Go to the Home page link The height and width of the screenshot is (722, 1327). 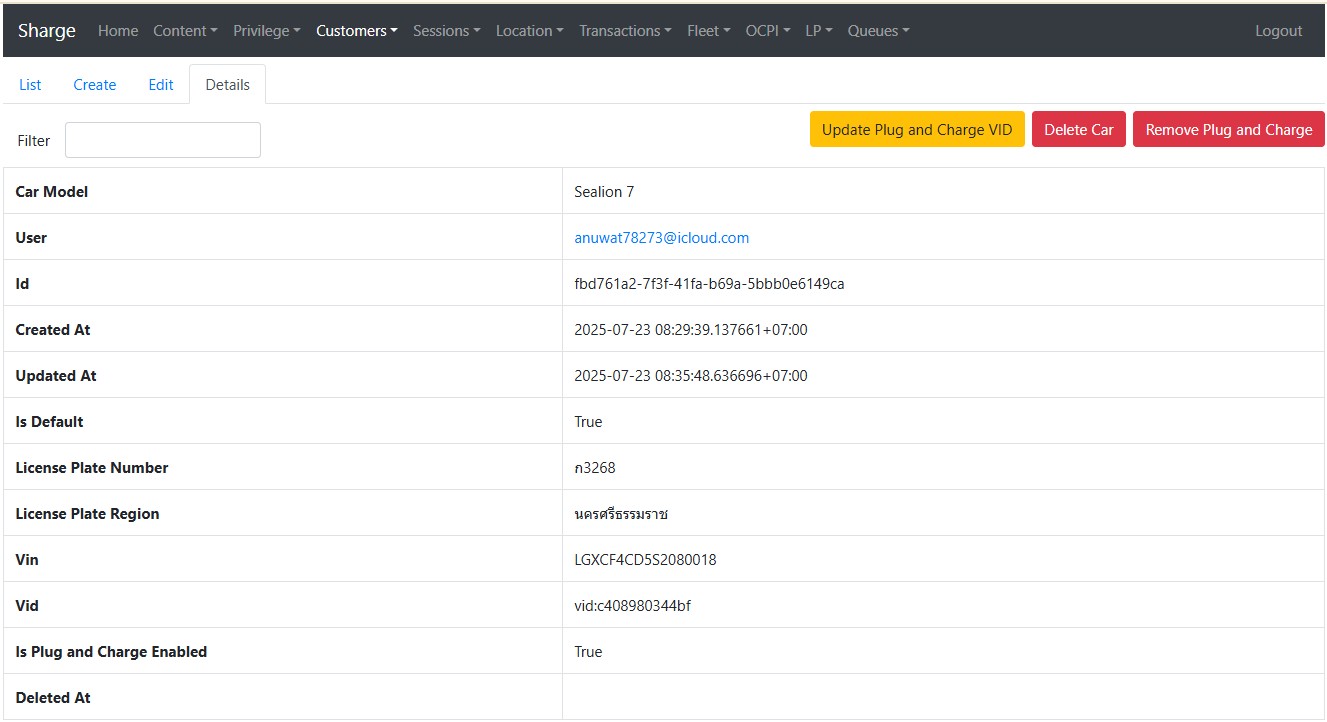(118, 31)
